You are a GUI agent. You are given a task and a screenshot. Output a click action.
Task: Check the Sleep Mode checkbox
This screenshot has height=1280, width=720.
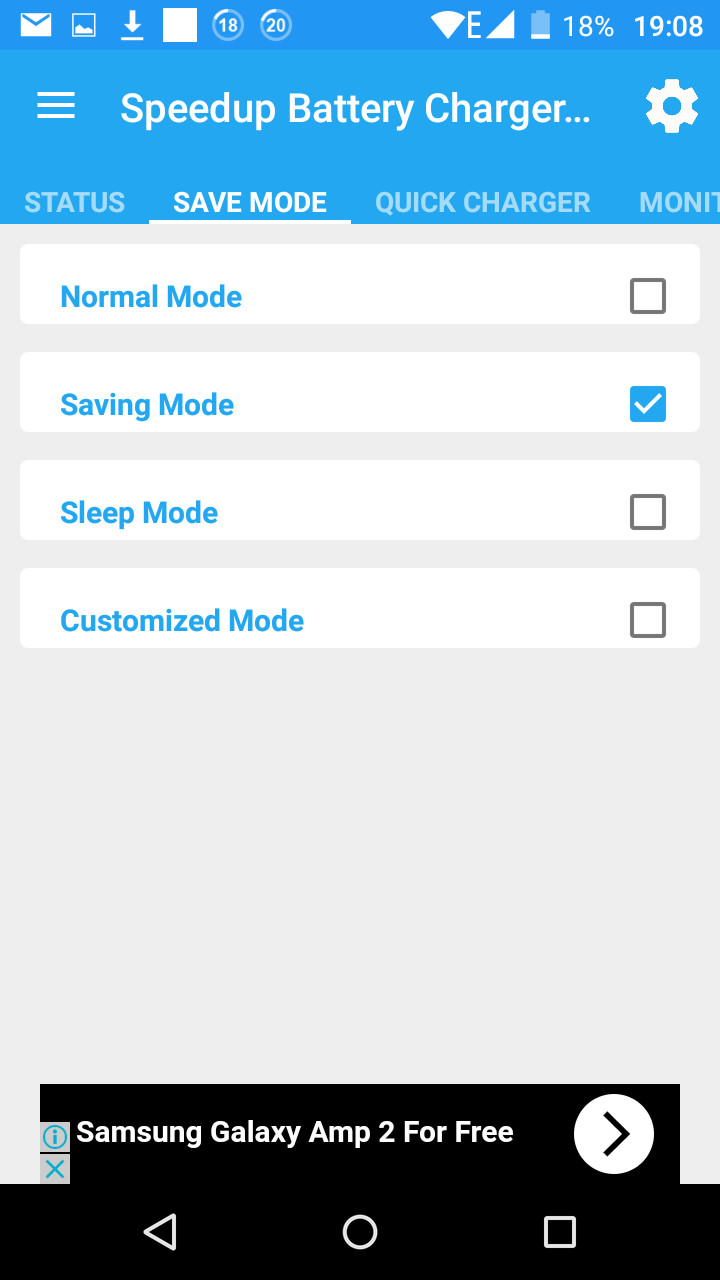click(647, 512)
